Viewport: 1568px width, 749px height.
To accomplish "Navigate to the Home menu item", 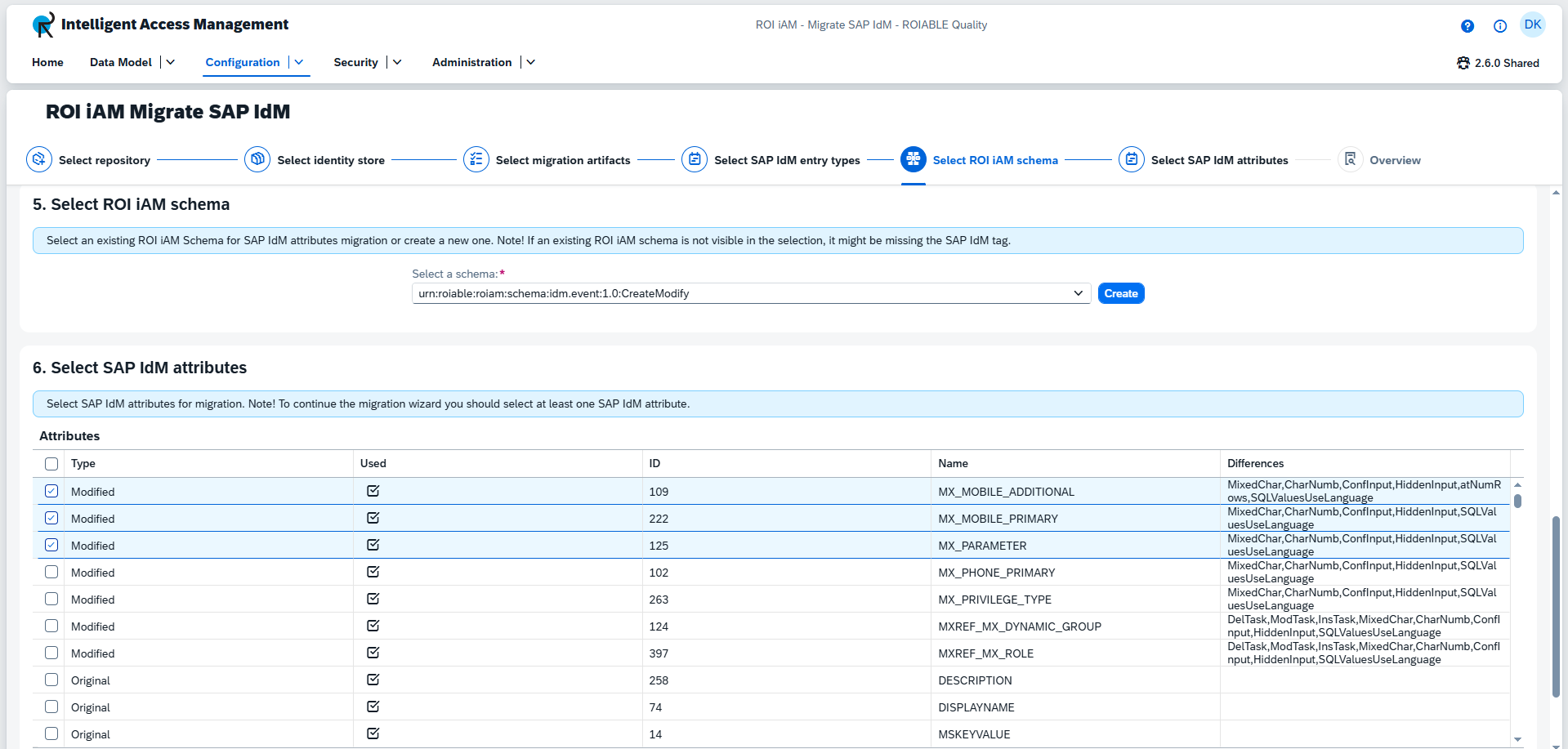I will [47, 62].
